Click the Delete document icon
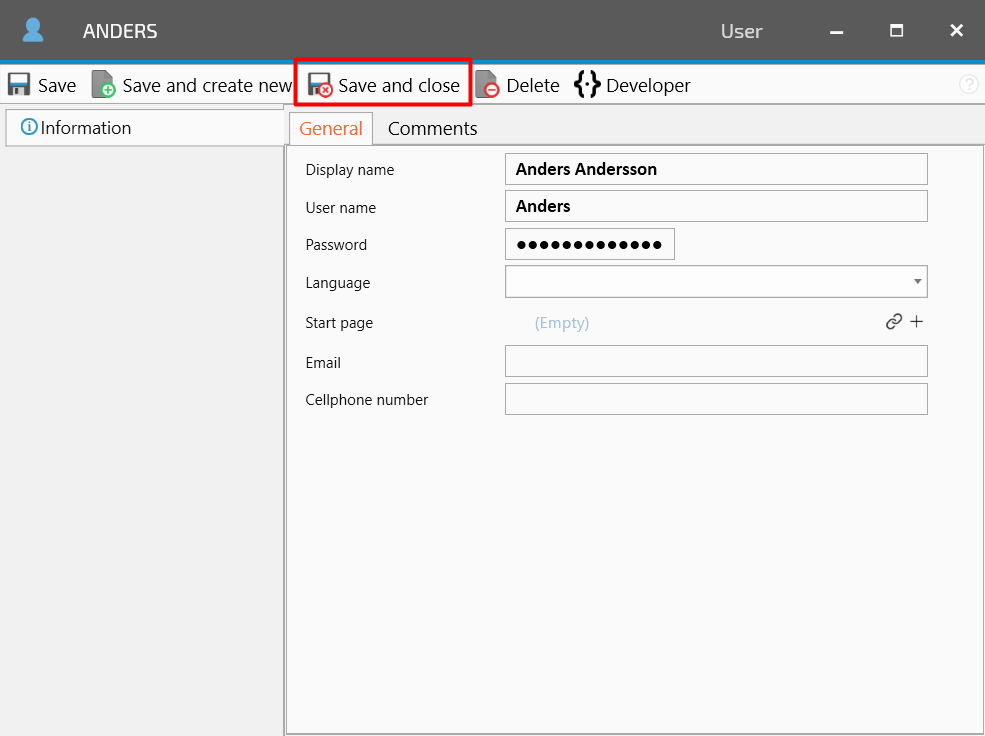The image size is (985, 736). pos(487,85)
